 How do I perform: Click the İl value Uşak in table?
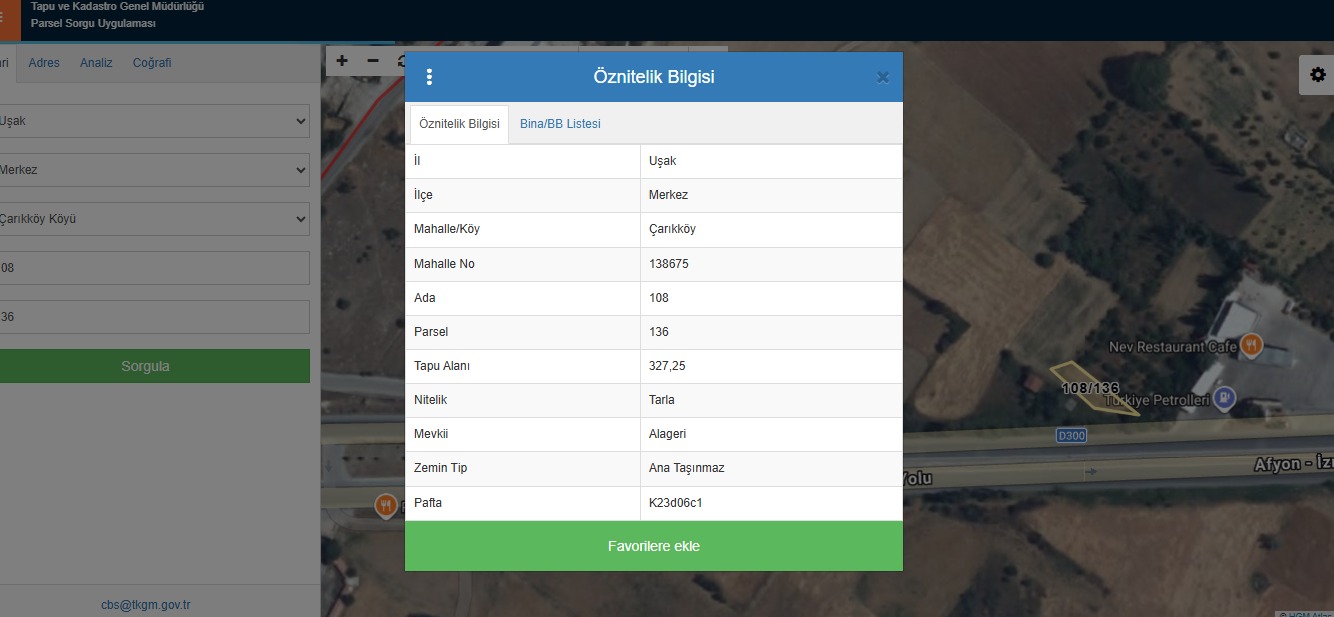coord(663,161)
